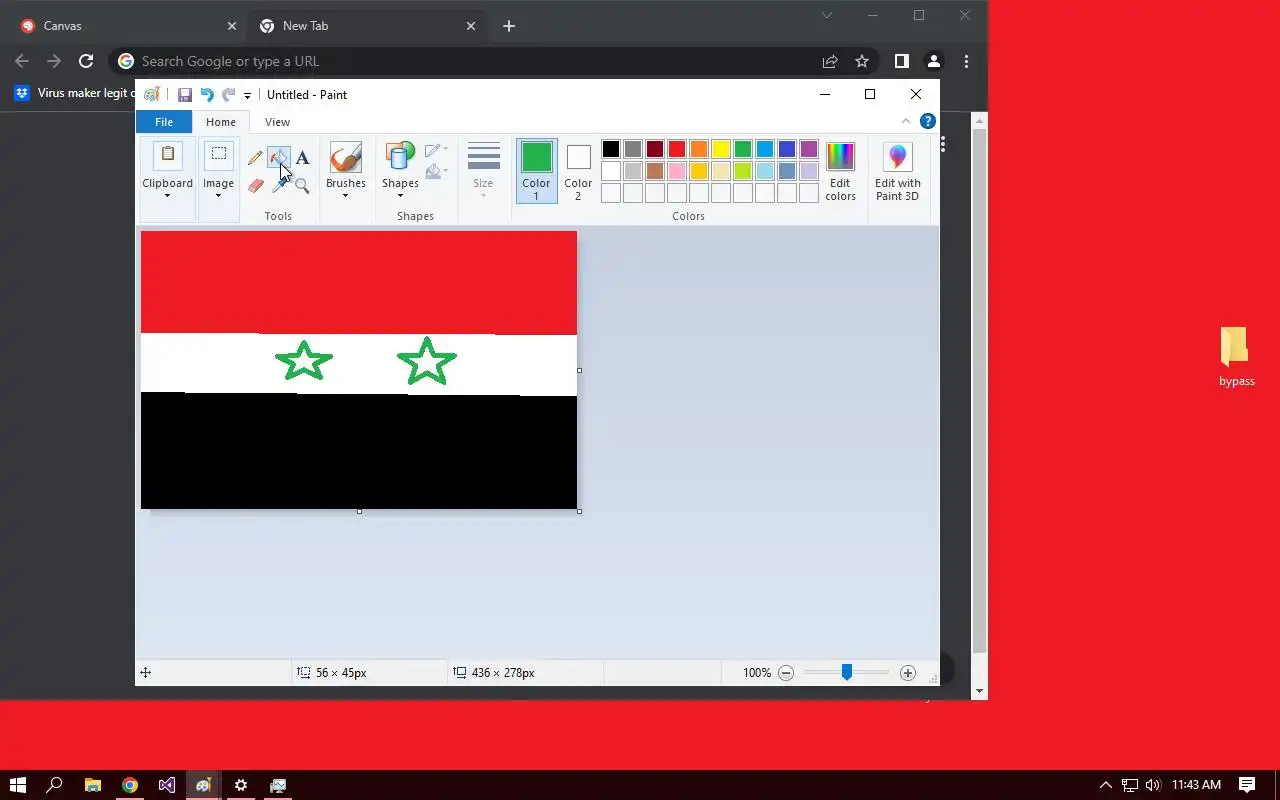Open the Size thickness dropdown

pos(483,171)
